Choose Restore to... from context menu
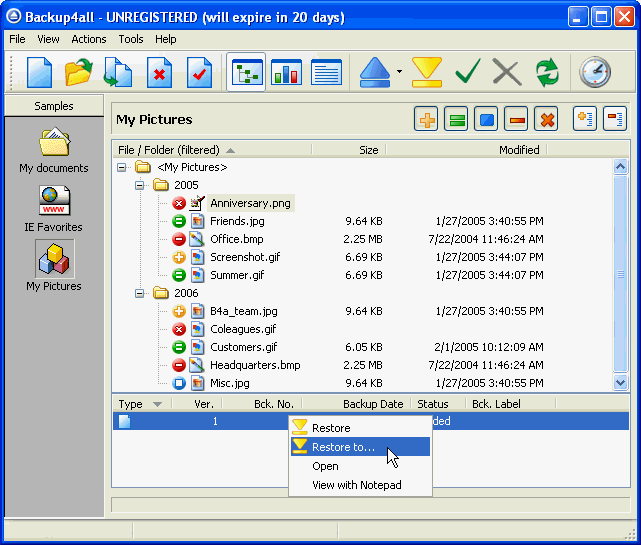 click(x=343, y=447)
